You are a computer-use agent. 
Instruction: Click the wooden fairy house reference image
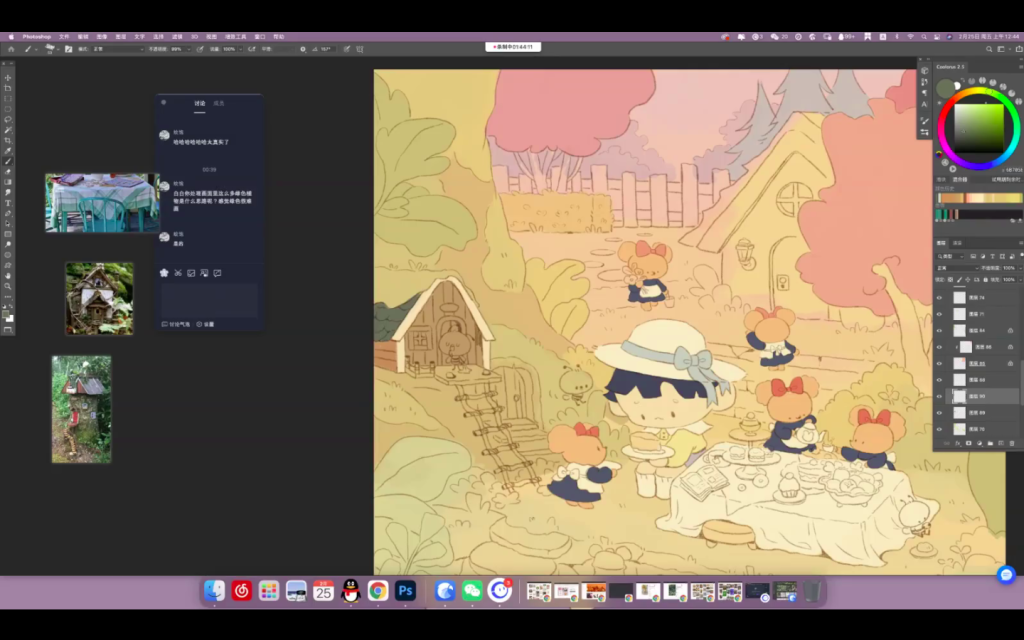point(99,298)
